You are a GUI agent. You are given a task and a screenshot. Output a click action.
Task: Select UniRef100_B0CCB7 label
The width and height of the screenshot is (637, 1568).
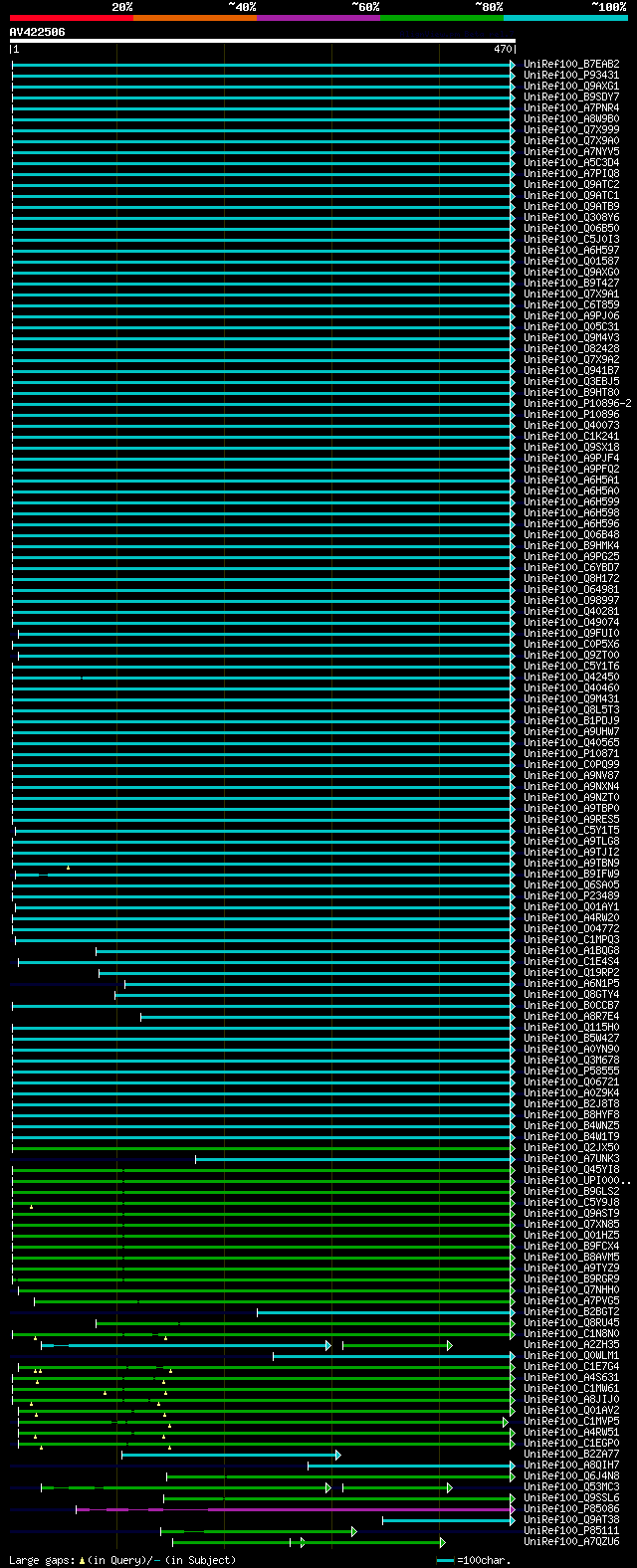pyautogui.click(x=571, y=1006)
